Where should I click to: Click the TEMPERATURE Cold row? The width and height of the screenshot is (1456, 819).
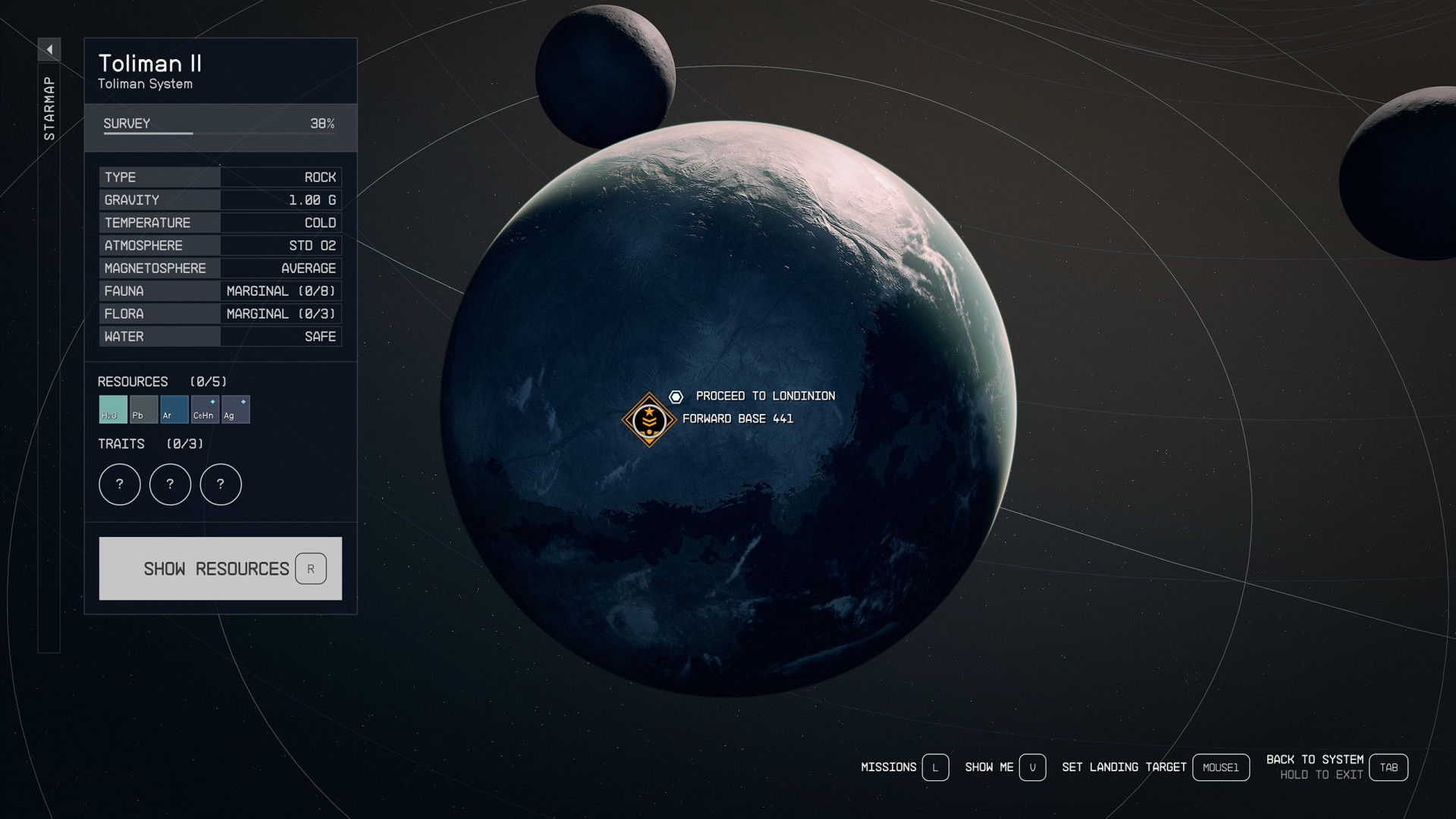point(221,223)
